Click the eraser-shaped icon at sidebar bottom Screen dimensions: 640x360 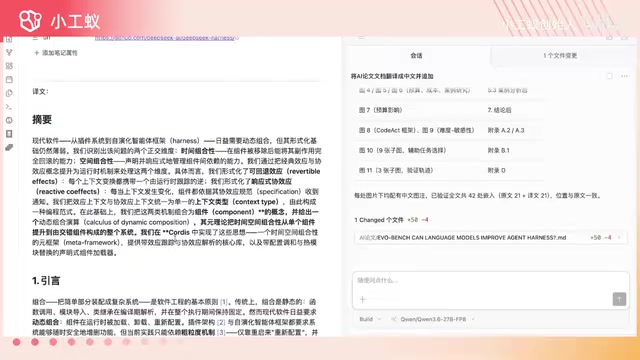[9, 147]
